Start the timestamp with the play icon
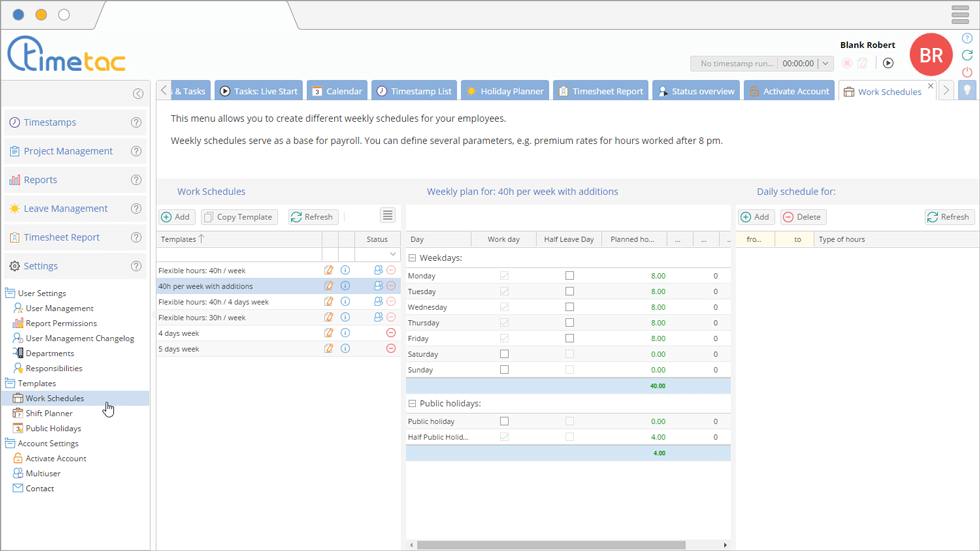The width and height of the screenshot is (980, 551). [x=888, y=63]
